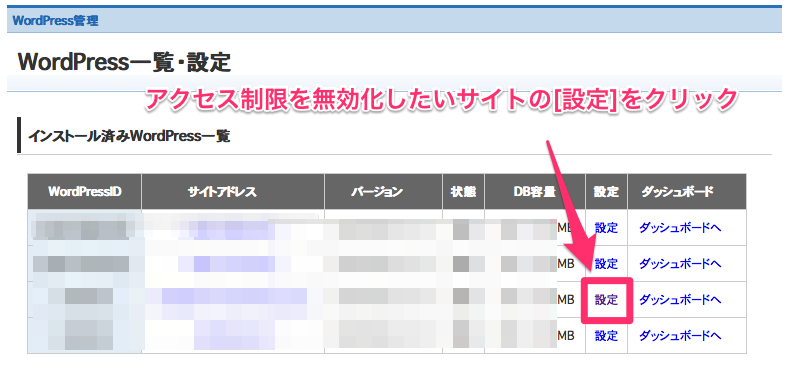Click the DB容量 column header
Screen dimensions: 792x368
coord(535,192)
